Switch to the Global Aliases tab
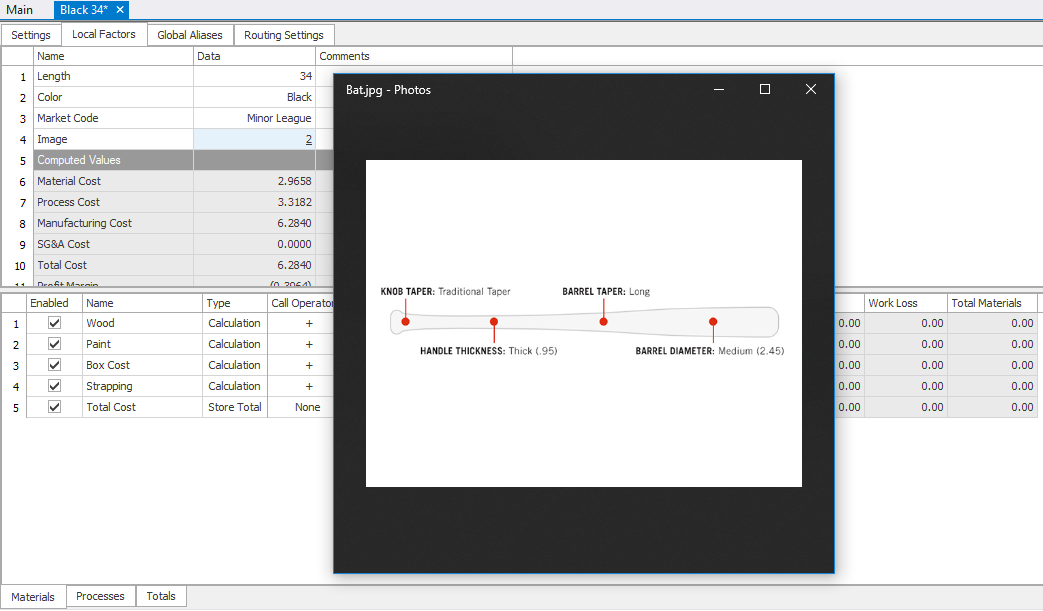 pos(190,35)
